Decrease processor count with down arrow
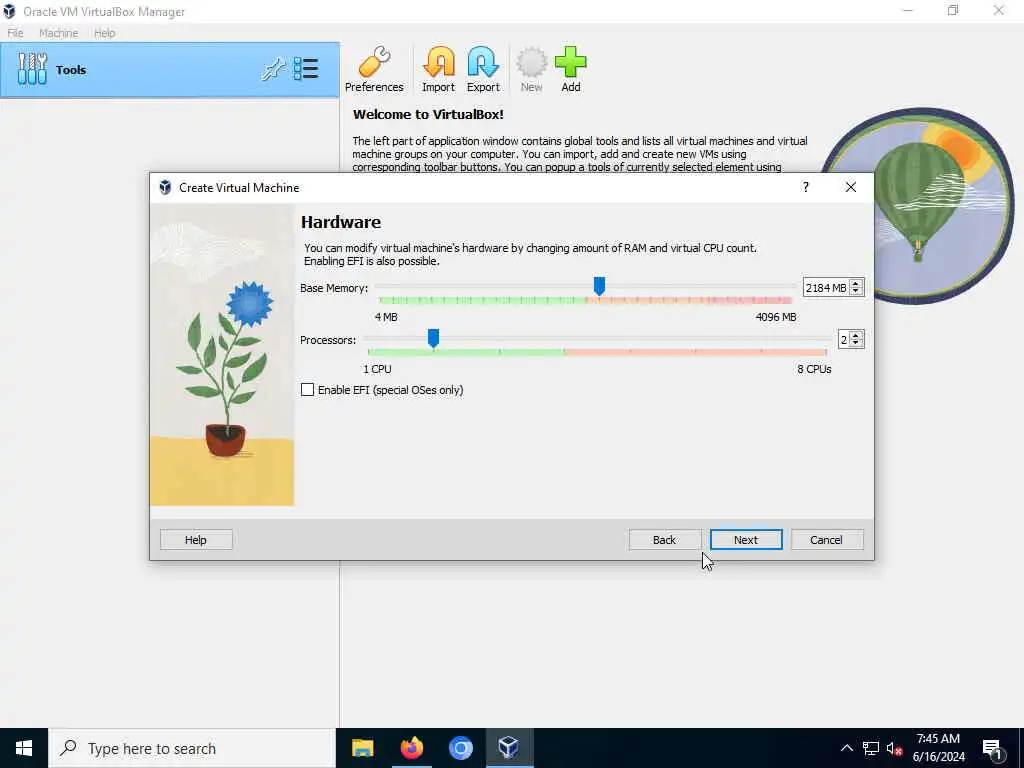The image size is (1024, 768). point(856,344)
